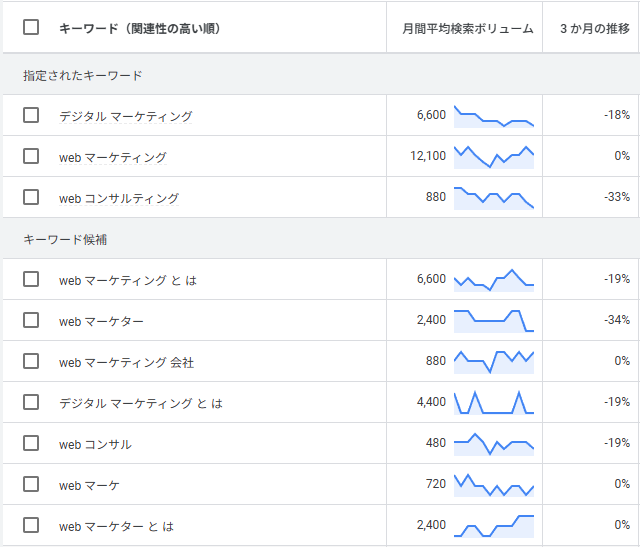This screenshot has width=640, height=547.
Task: Click trend graph of web コンサルティング
Action: point(494,198)
